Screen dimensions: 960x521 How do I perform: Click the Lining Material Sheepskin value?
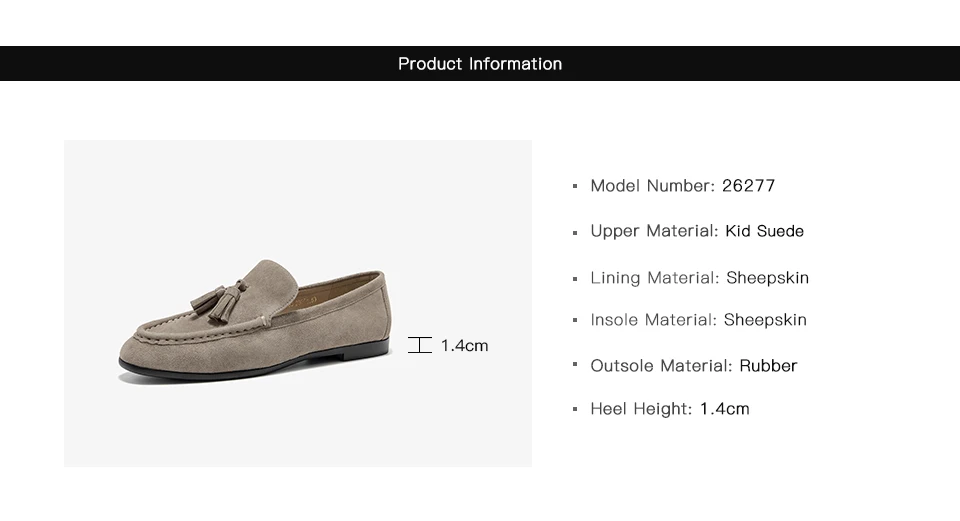(x=767, y=278)
